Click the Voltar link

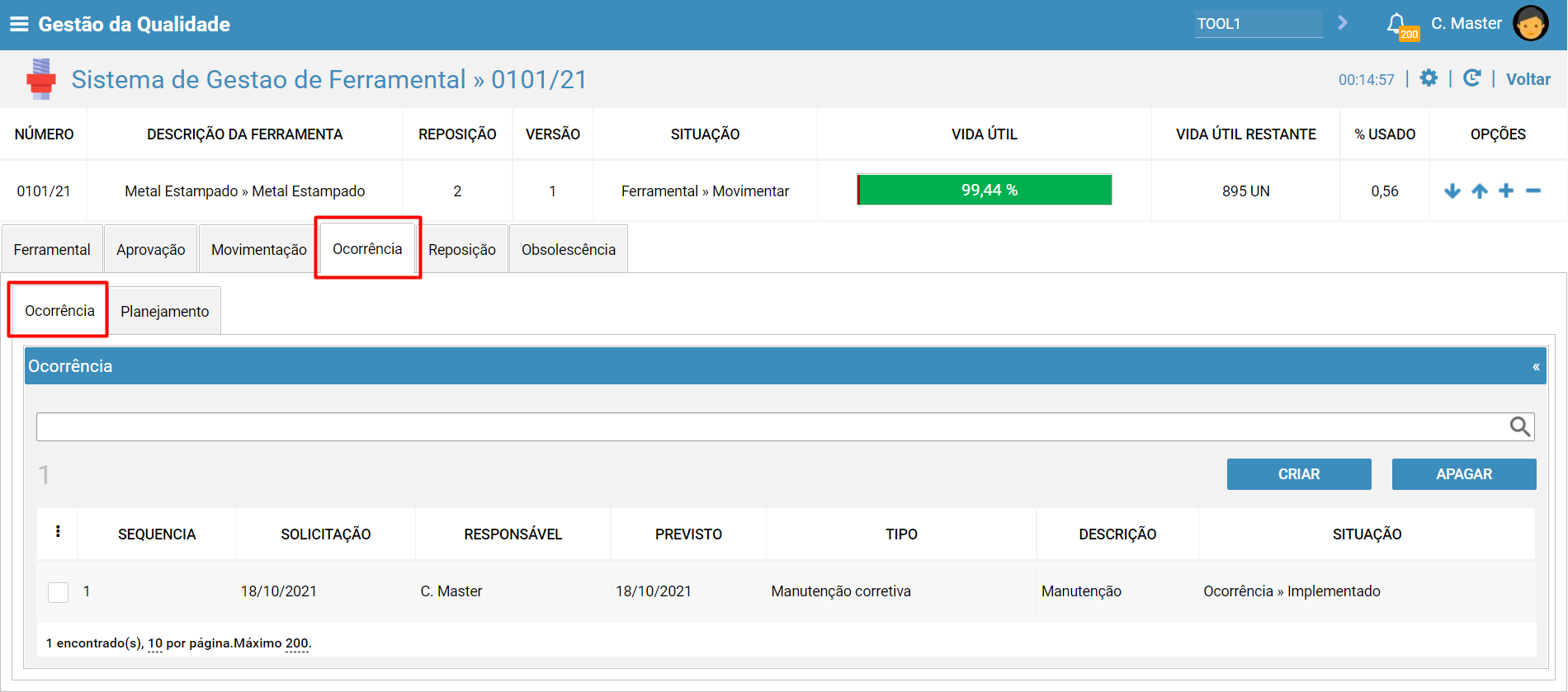tap(1528, 79)
